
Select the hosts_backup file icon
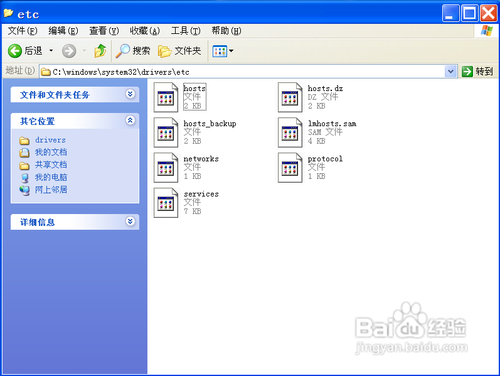click(166, 132)
